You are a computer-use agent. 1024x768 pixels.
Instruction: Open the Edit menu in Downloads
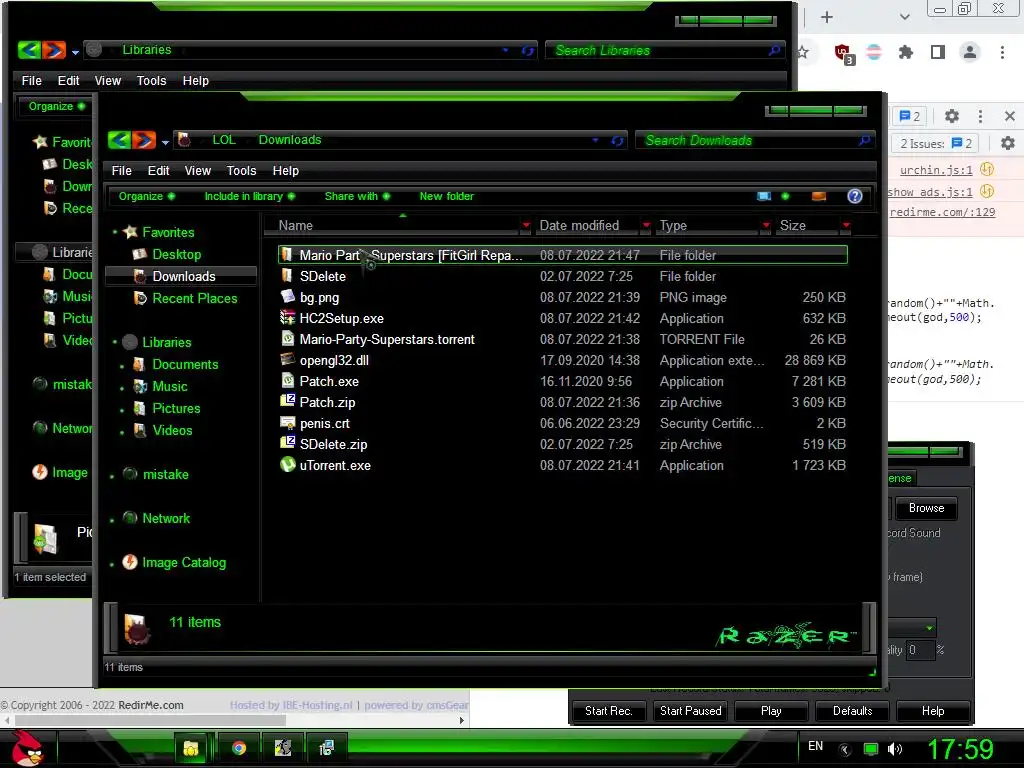(x=158, y=170)
